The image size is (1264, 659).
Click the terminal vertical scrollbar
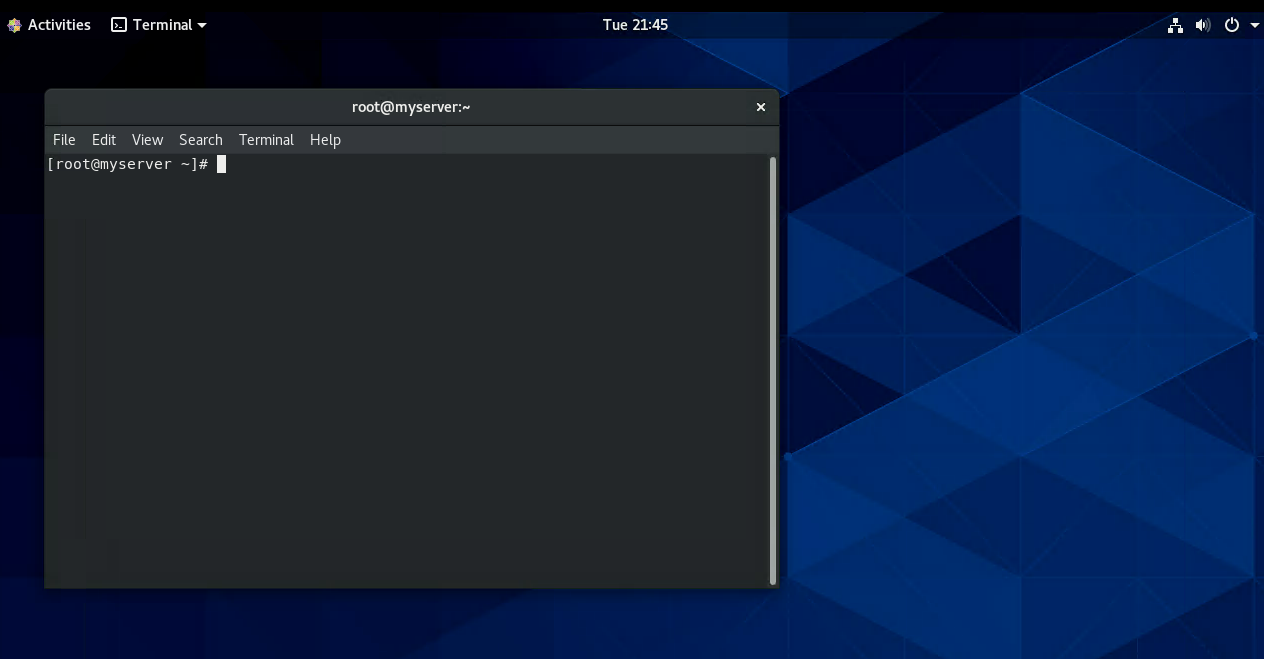click(773, 370)
